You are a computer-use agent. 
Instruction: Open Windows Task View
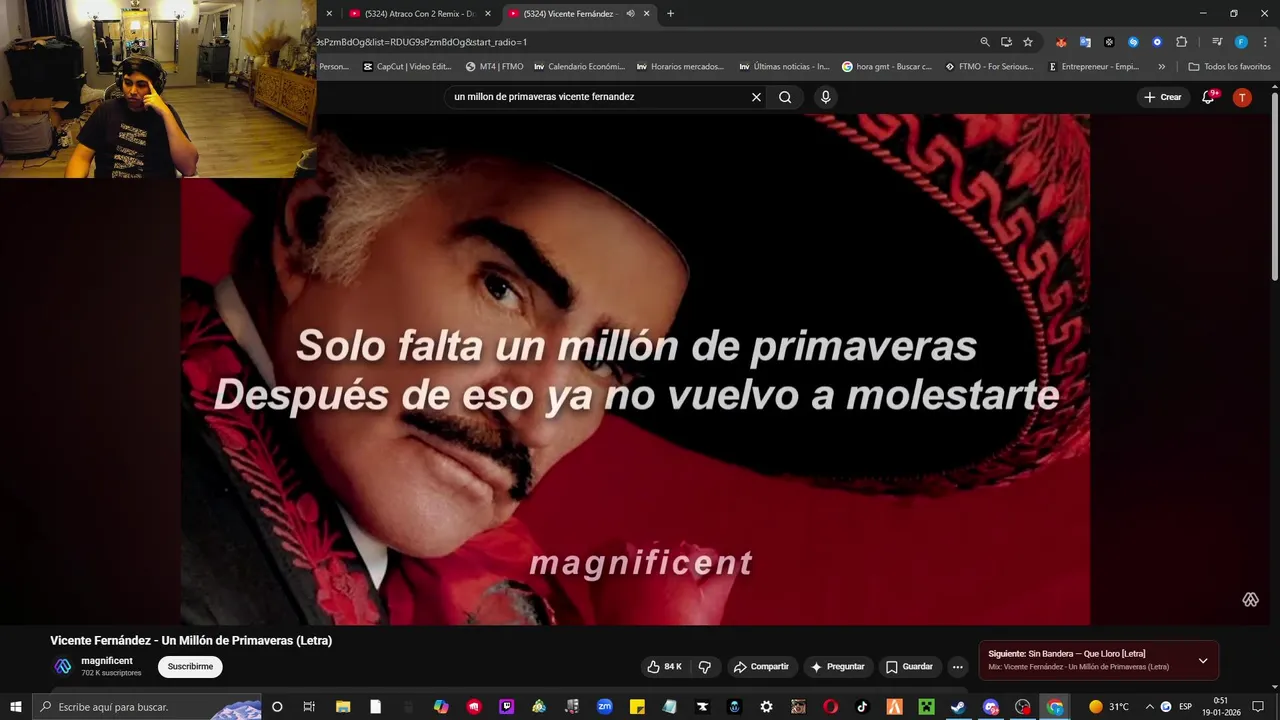[309, 707]
